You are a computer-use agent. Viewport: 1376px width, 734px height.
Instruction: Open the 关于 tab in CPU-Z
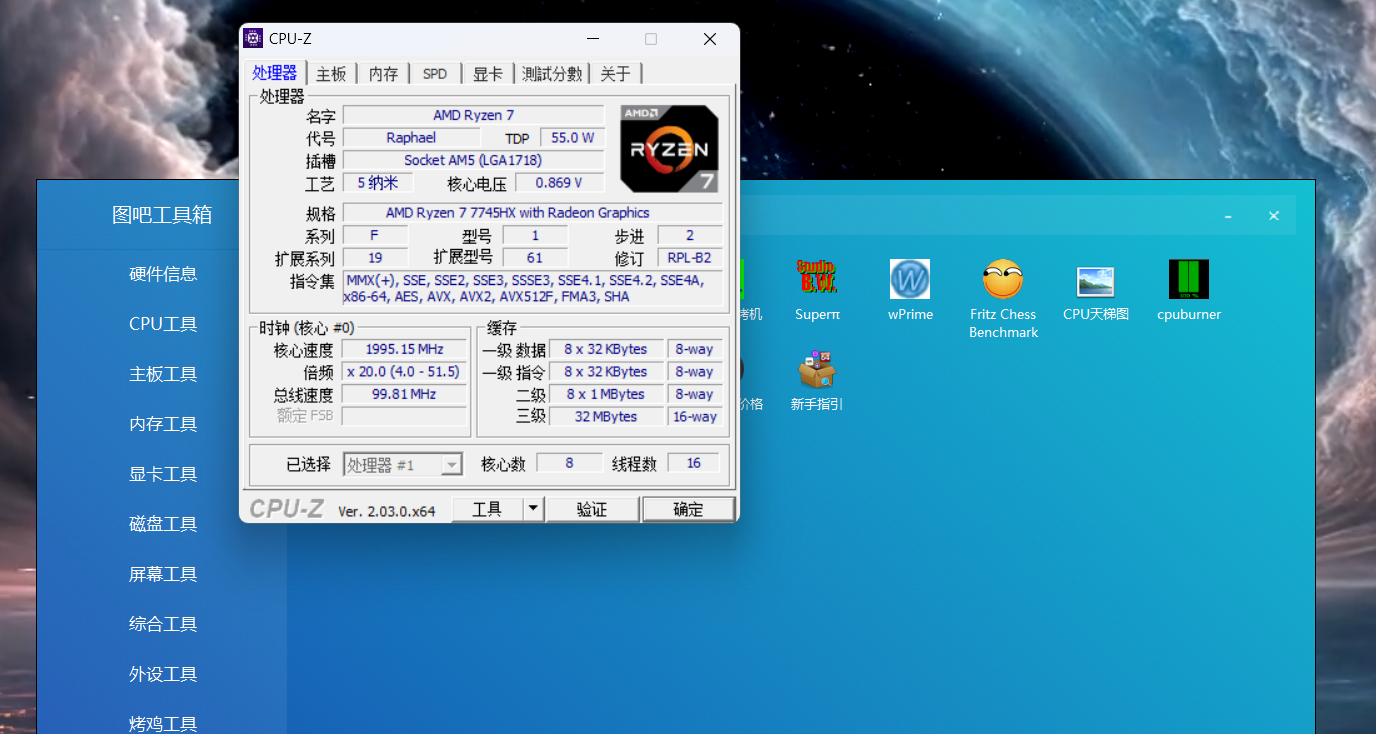pyautogui.click(x=616, y=74)
